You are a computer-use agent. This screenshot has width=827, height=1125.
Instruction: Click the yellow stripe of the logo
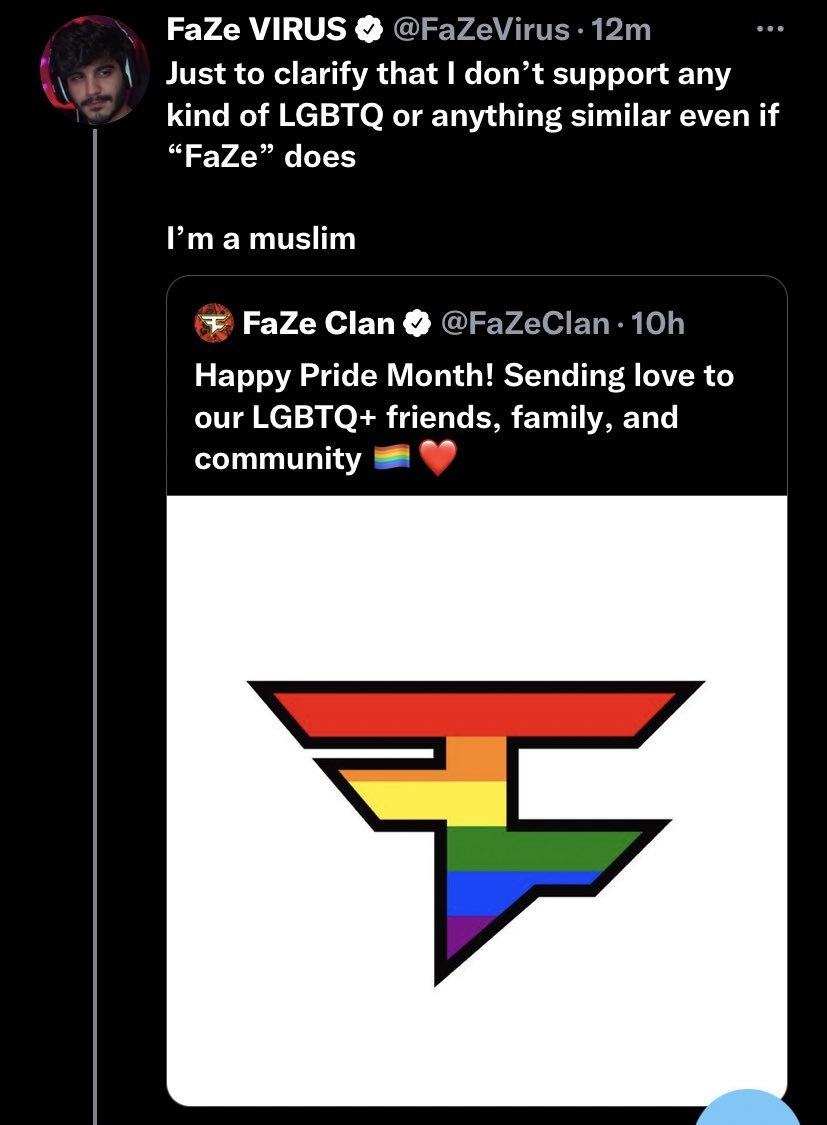click(x=423, y=804)
